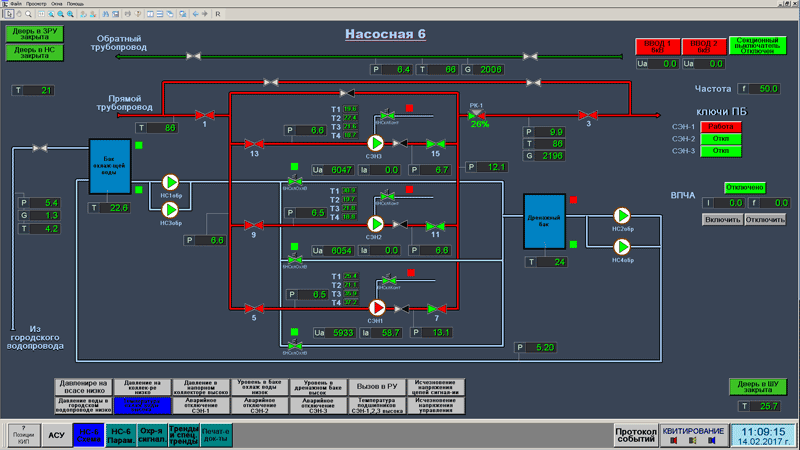The height and width of the screenshot is (450, 800).
Task: Toggle the СЭН-1 Работа key
Action: coord(720,127)
